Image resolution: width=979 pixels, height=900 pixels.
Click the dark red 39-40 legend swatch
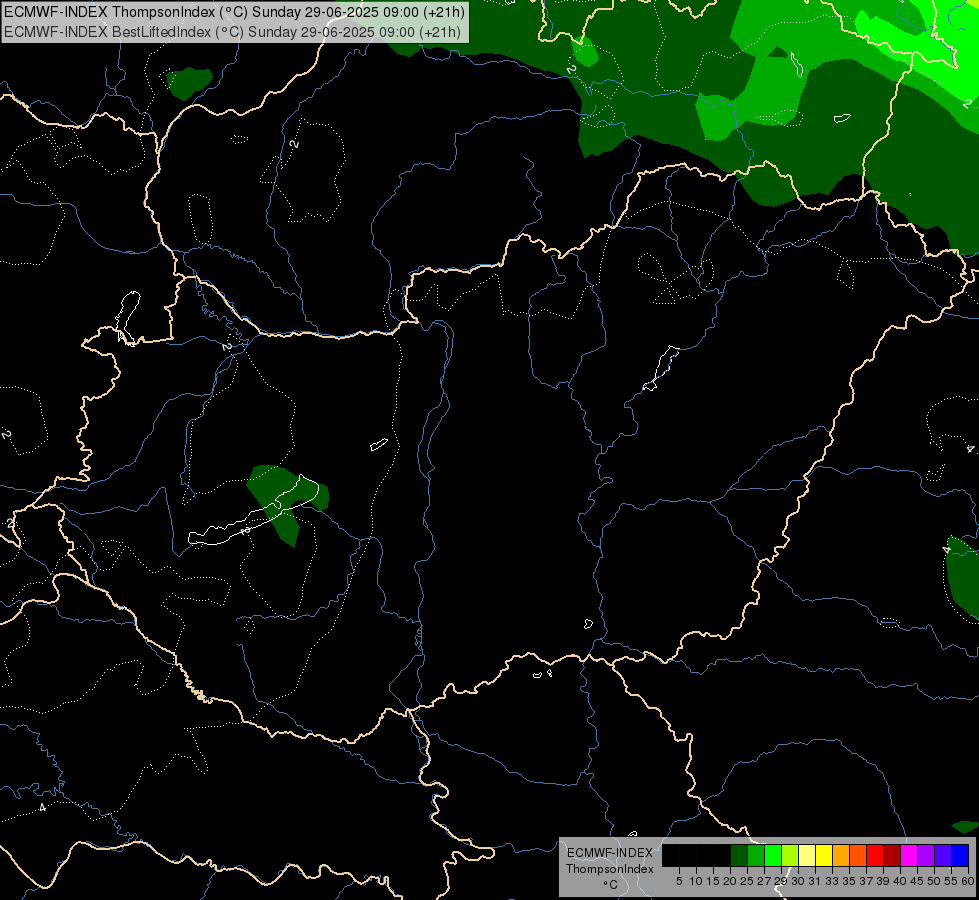[892, 855]
